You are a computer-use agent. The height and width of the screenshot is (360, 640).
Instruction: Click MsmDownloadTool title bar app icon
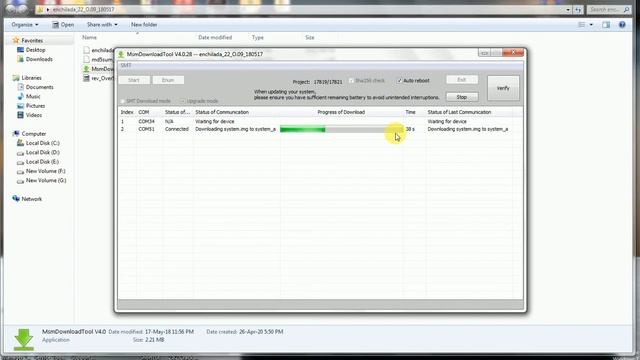coord(121,54)
